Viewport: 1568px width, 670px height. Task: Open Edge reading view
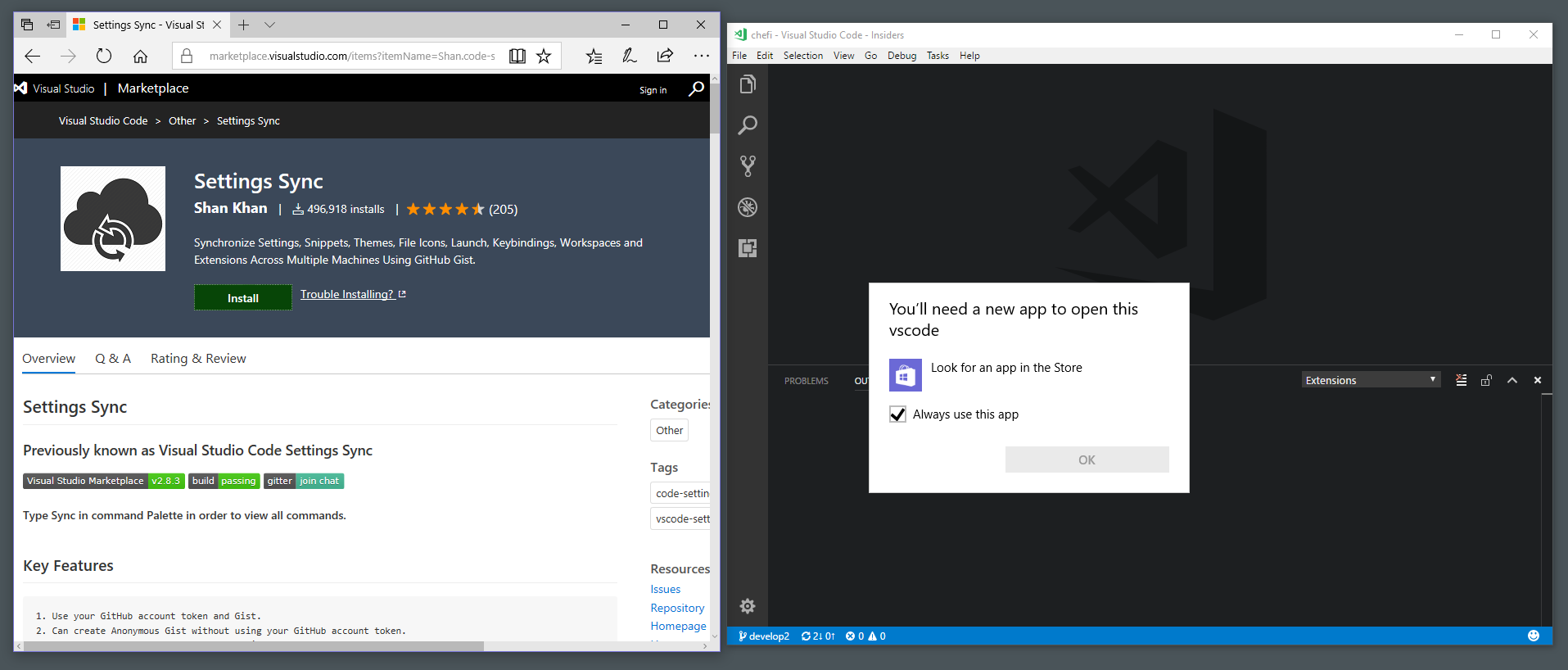[517, 56]
